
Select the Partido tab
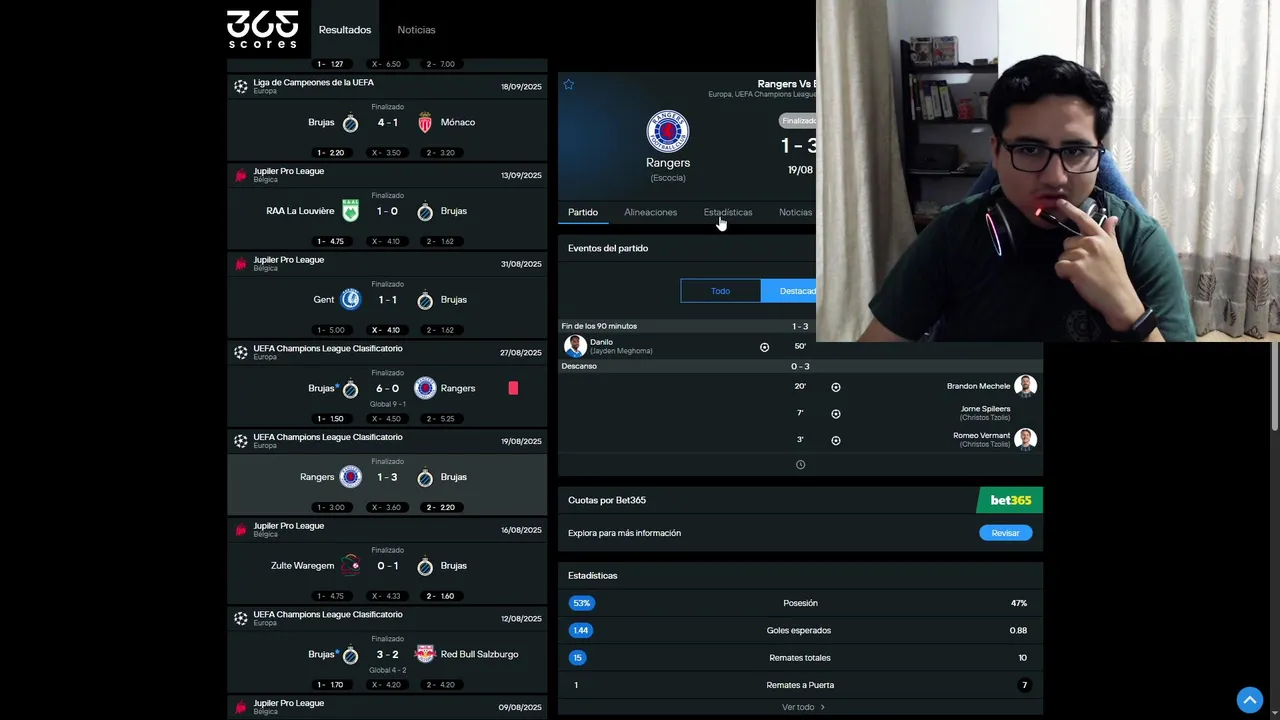[x=583, y=212]
